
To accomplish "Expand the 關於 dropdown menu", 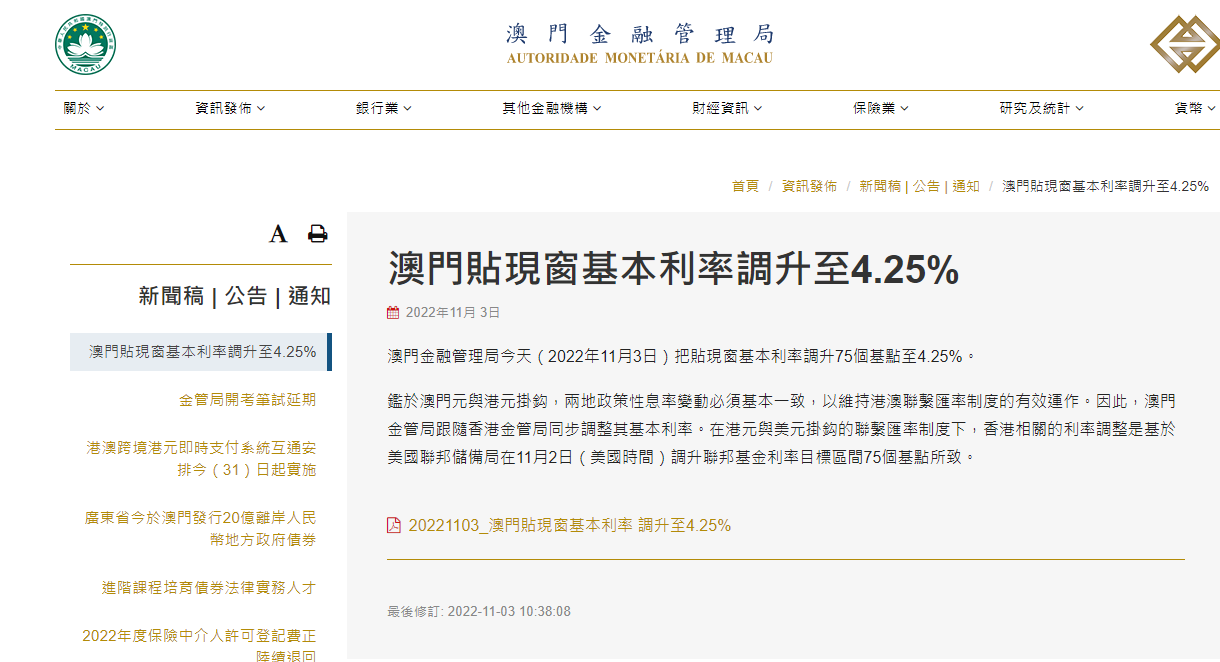I will [83, 108].
